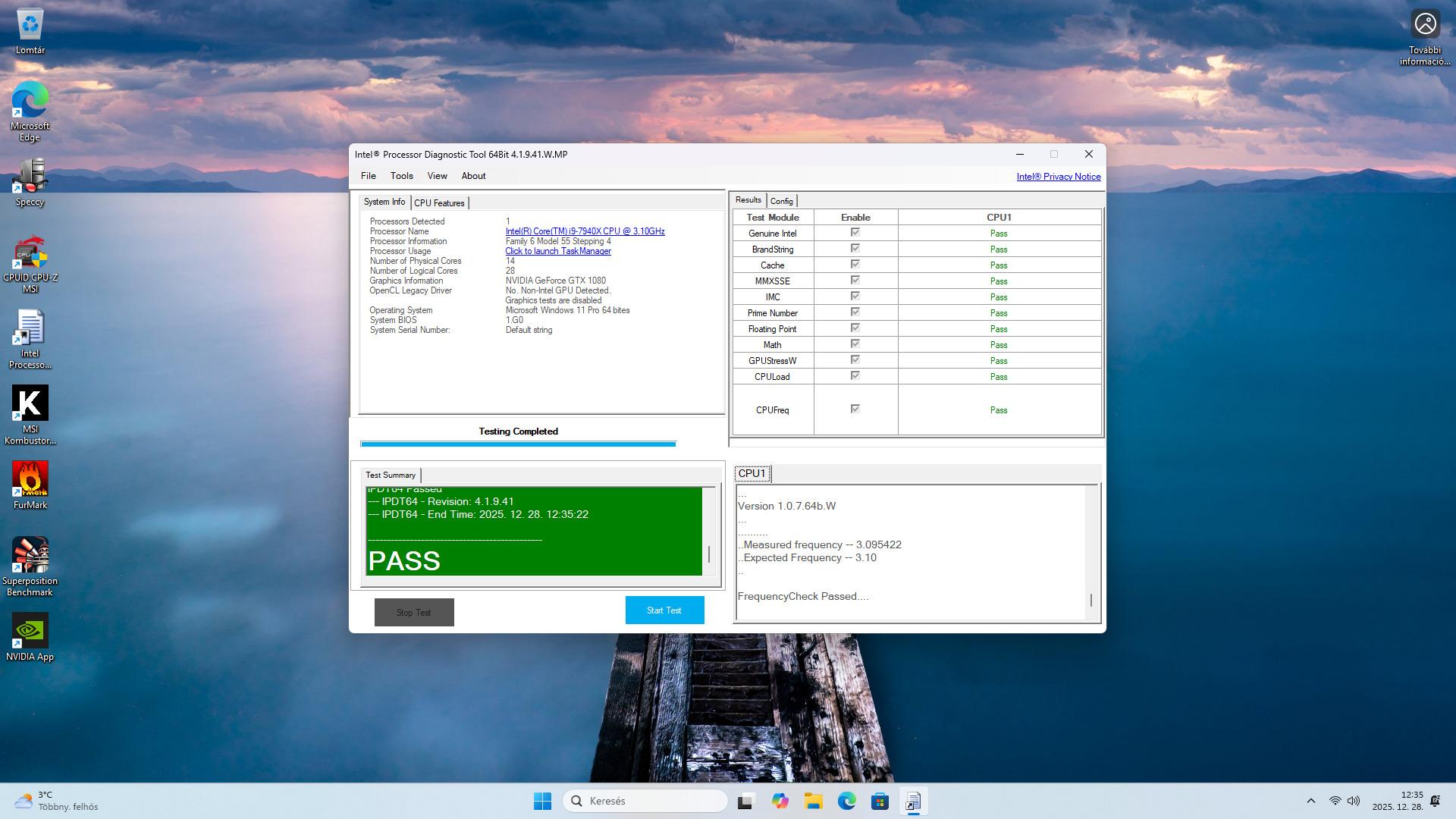Click the Test Summary scrollbar

708,531
